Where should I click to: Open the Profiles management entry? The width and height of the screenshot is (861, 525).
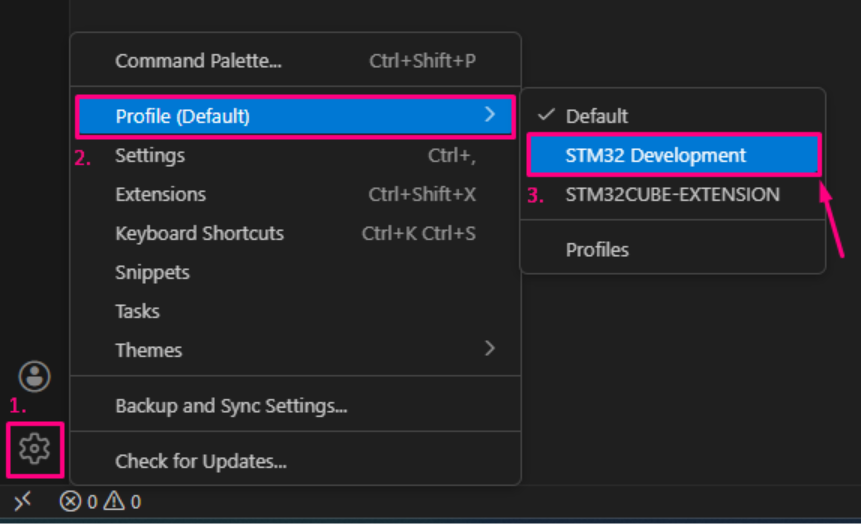(x=597, y=249)
